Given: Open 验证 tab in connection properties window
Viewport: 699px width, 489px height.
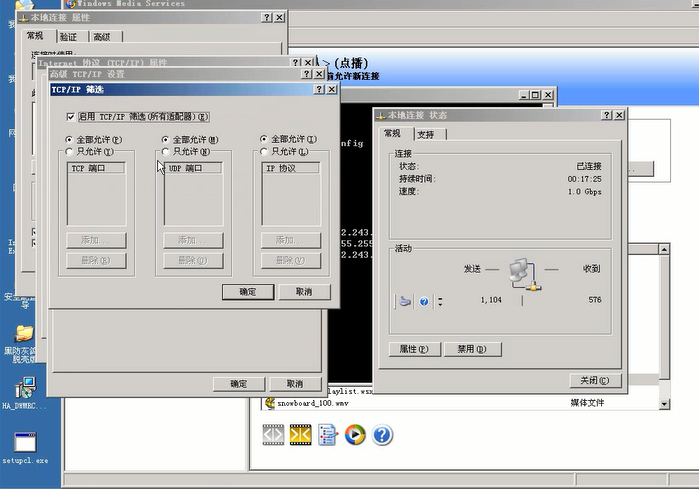Looking at the screenshot, I should click(72, 37).
